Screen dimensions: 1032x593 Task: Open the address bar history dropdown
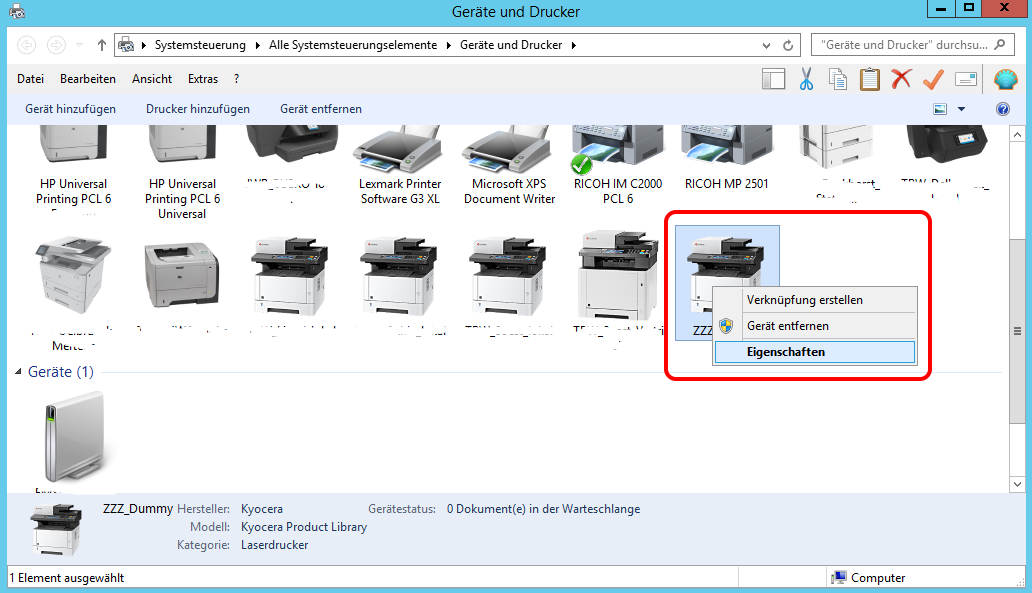point(766,45)
